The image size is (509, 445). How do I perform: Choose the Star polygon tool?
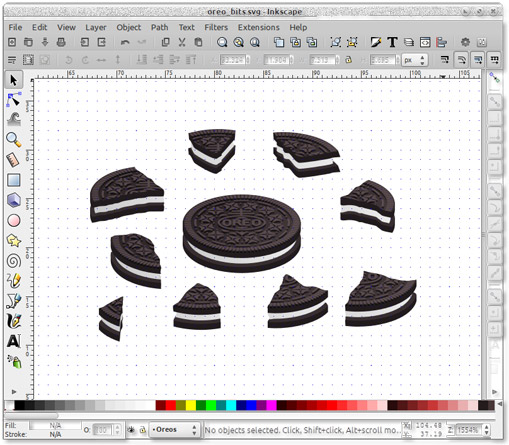[x=14, y=240]
